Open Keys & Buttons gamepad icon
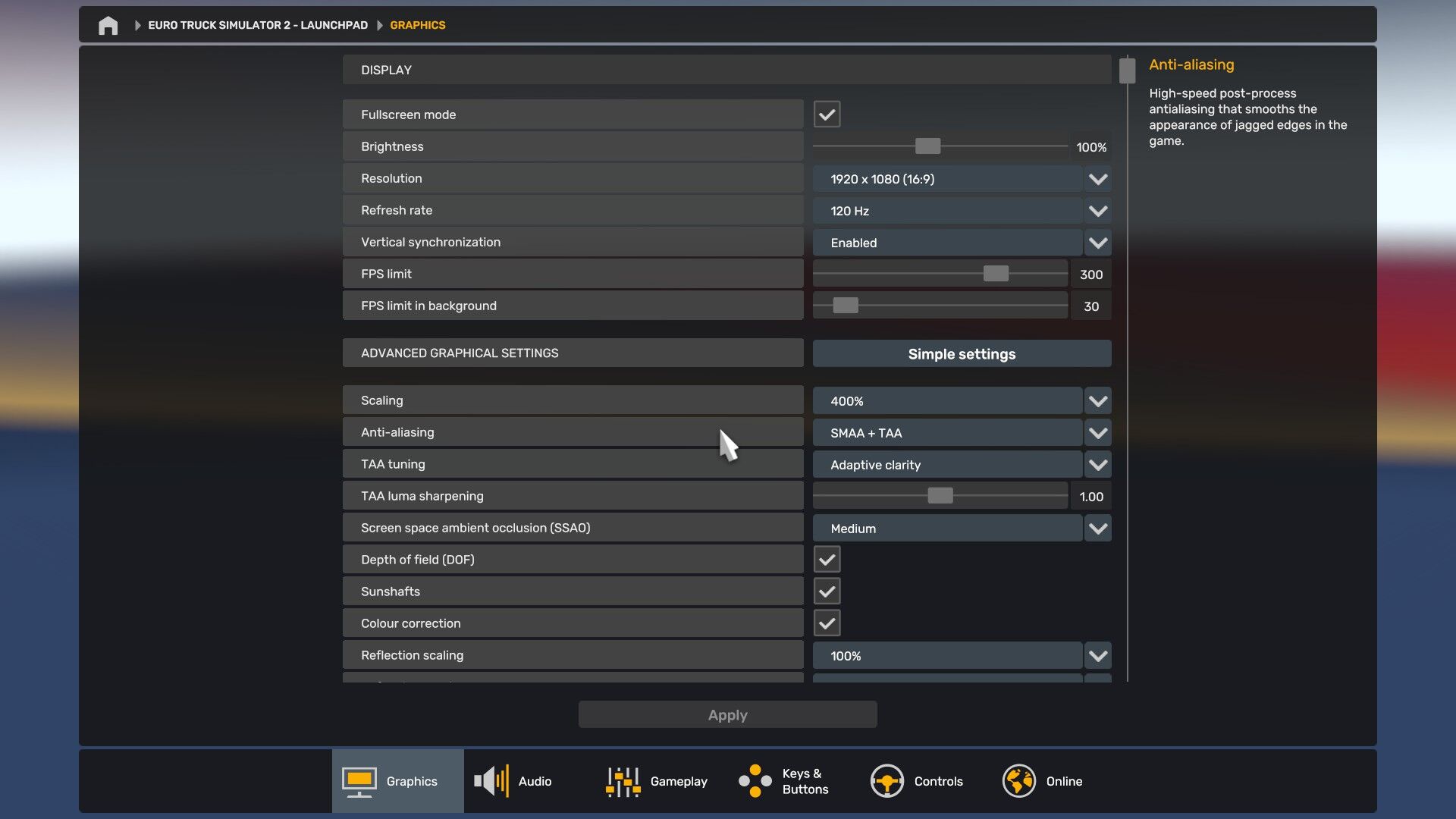Viewport: 1456px width, 819px height. tap(755, 781)
